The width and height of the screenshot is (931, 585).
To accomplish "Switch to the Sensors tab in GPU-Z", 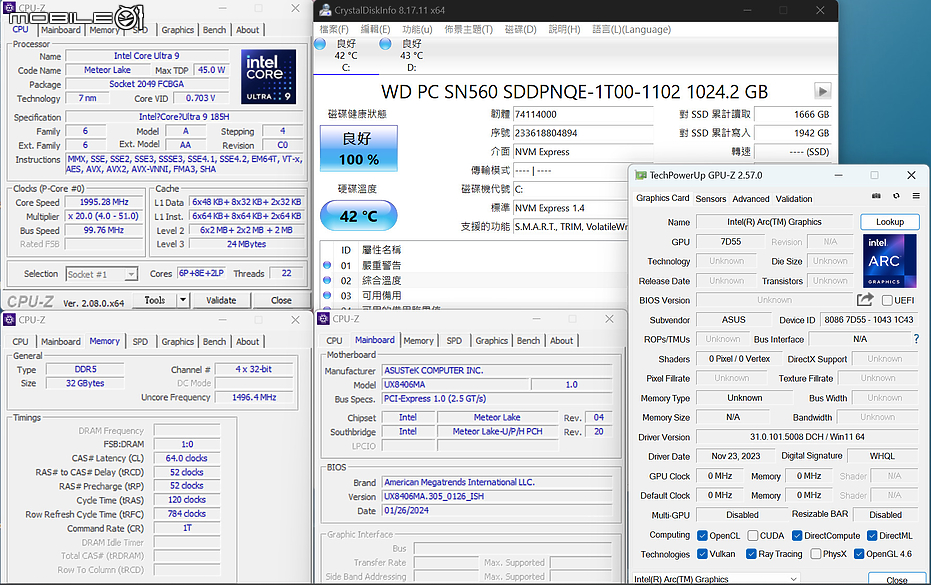I will pos(711,199).
